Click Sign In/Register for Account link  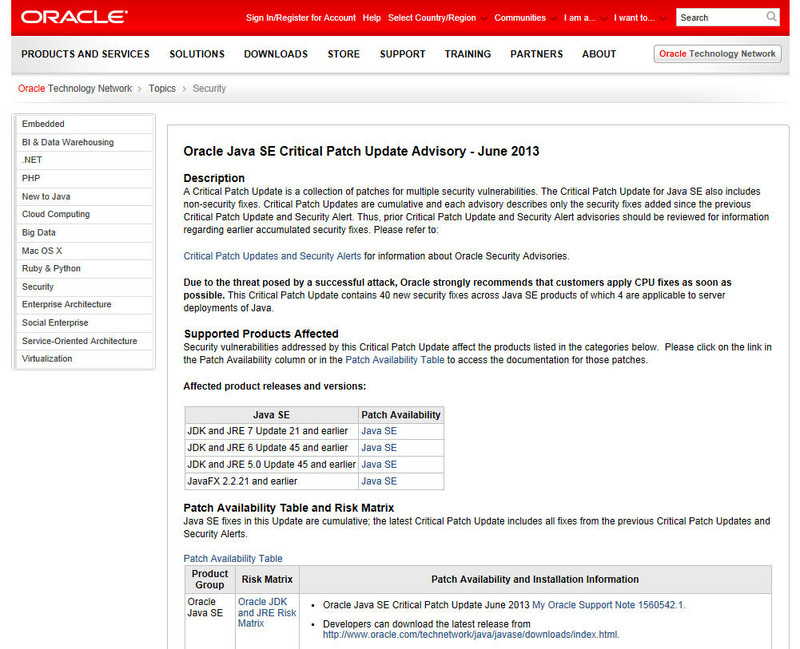point(300,18)
